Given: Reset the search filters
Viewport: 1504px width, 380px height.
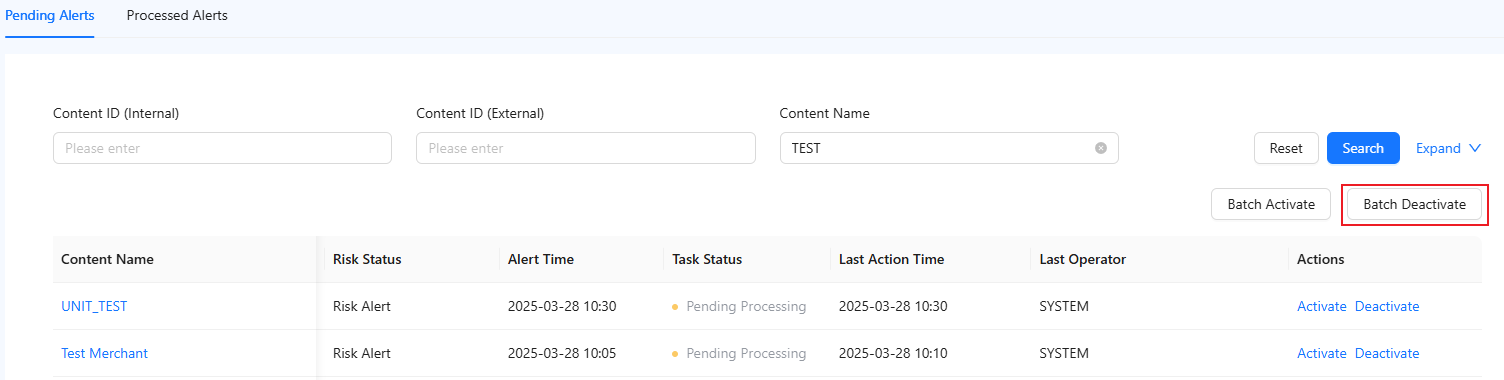Looking at the screenshot, I should [x=1286, y=148].
